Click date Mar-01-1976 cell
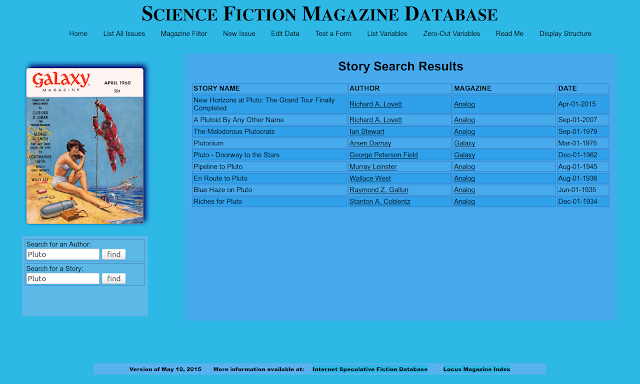Image resolution: width=640 pixels, height=384 pixels. coord(583,143)
